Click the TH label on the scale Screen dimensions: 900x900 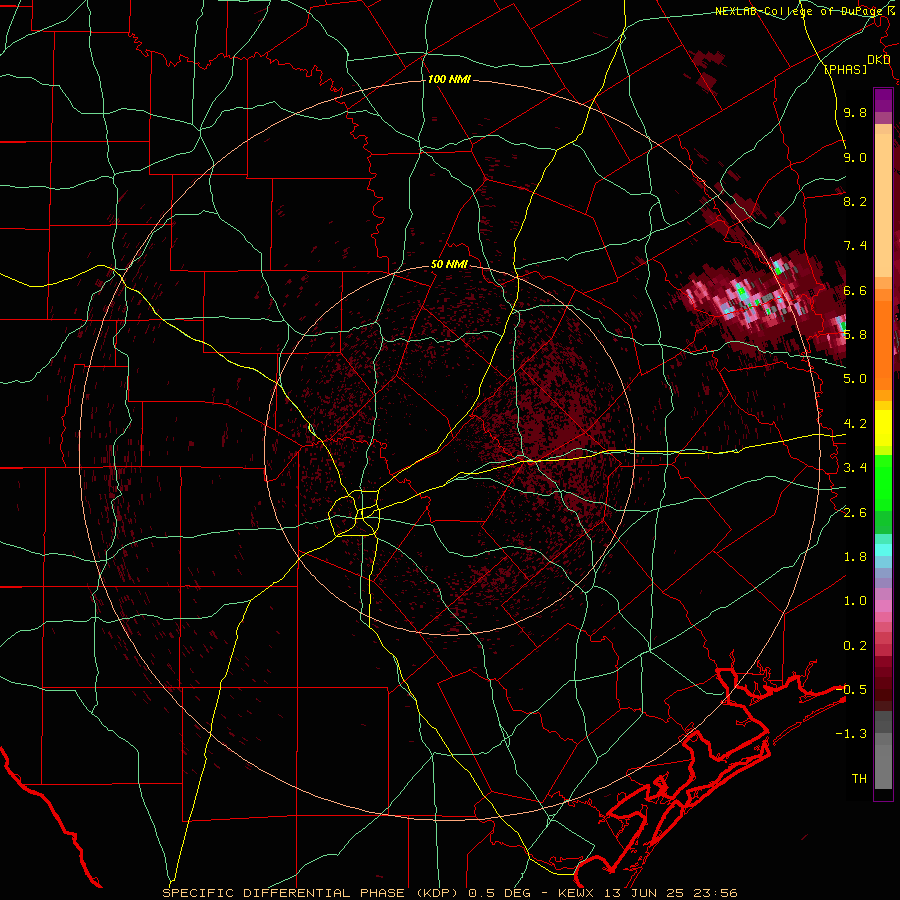pyautogui.click(x=859, y=779)
